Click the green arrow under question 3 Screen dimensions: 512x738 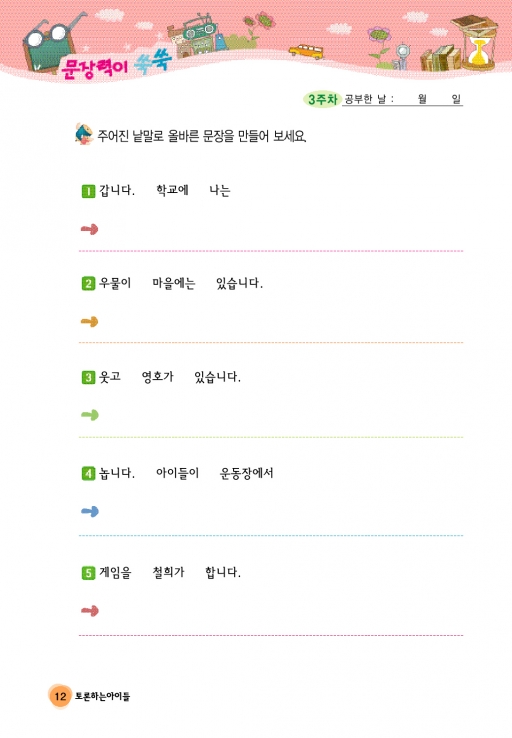click(x=89, y=415)
